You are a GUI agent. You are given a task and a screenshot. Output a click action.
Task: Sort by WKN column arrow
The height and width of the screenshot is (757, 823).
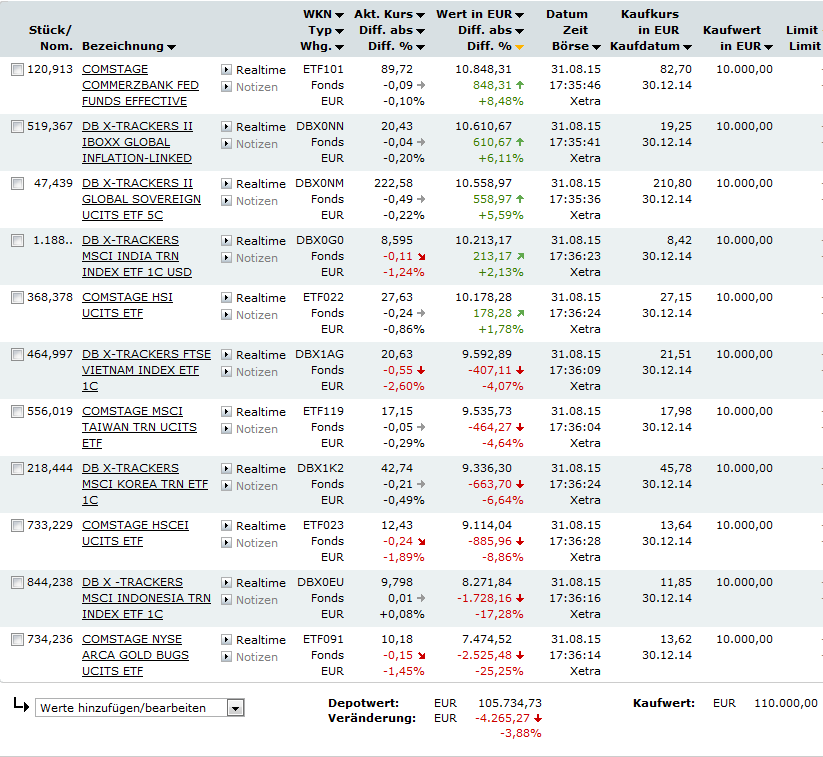[339, 15]
